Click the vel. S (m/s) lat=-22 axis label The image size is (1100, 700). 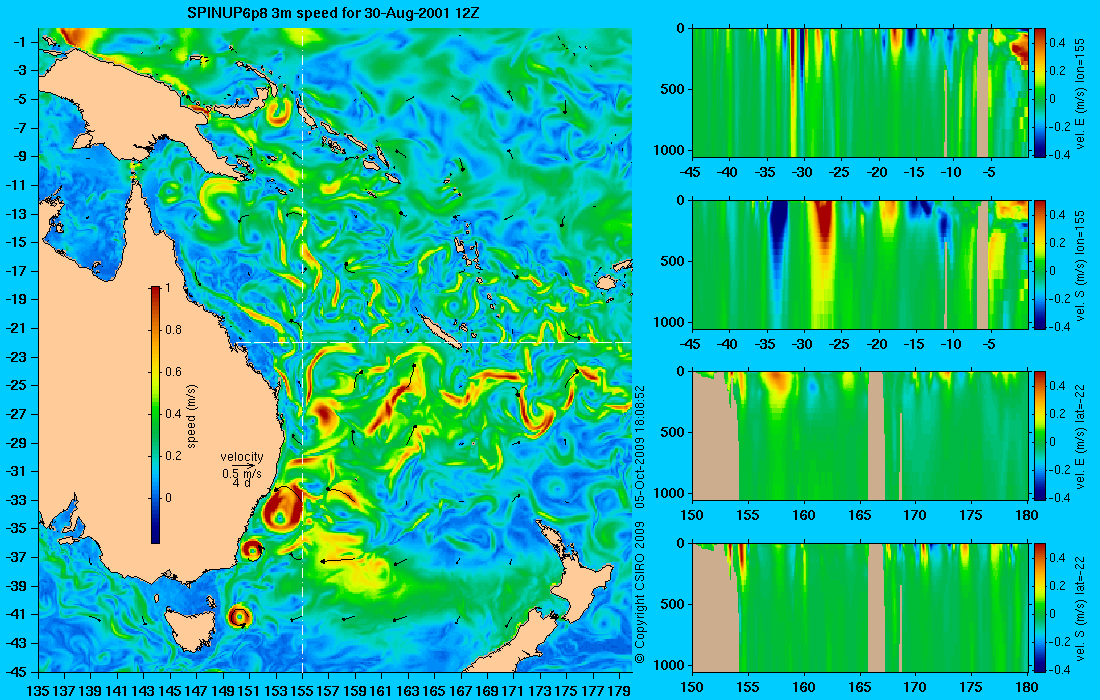coord(1081,608)
